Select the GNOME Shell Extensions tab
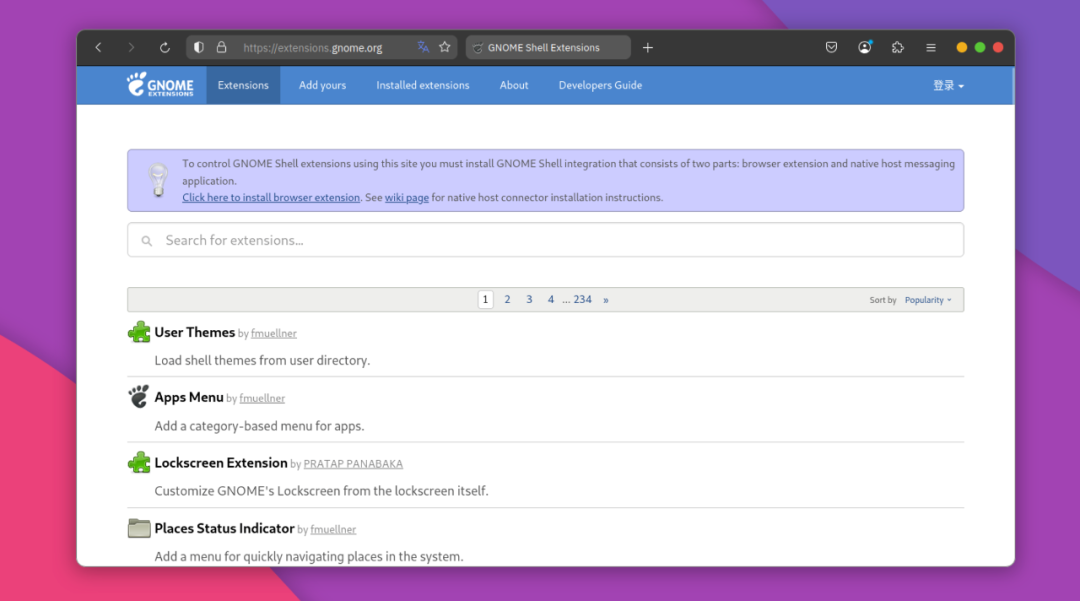This screenshot has width=1080, height=601. point(548,48)
